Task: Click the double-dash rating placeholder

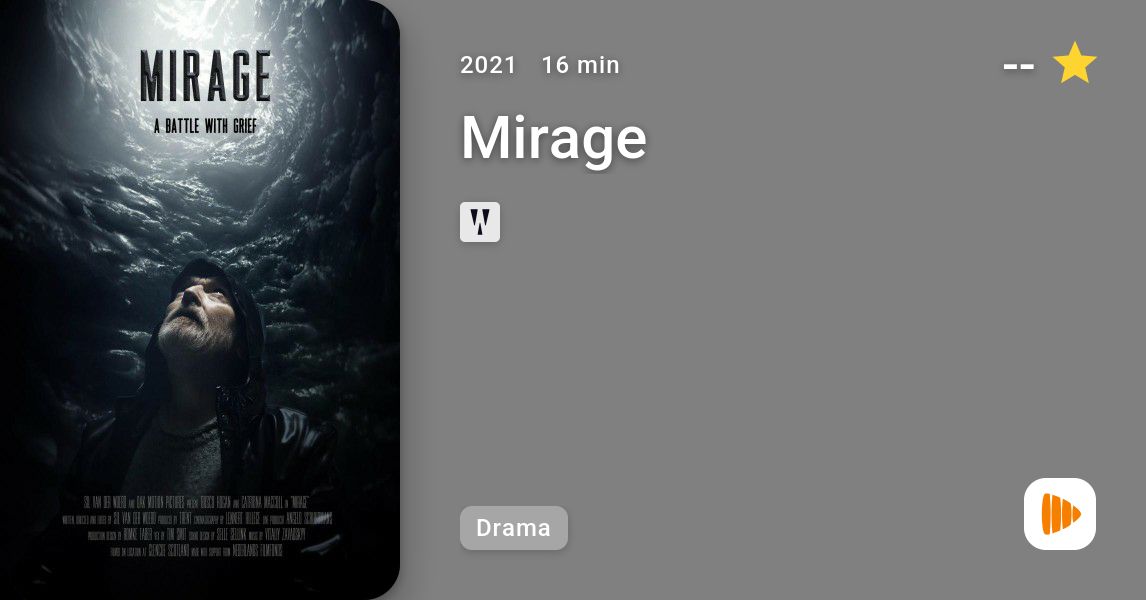Action: pyautogui.click(x=1019, y=66)
